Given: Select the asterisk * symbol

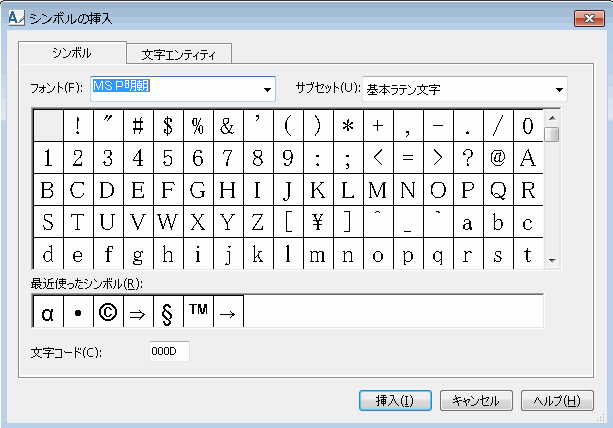Looking at the screenshot, I should click(348, 125).
